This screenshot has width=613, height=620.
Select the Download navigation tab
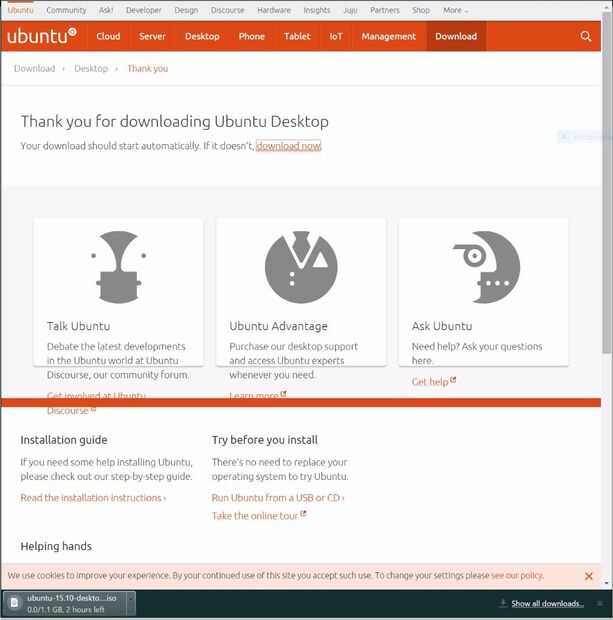pos(456,36)
